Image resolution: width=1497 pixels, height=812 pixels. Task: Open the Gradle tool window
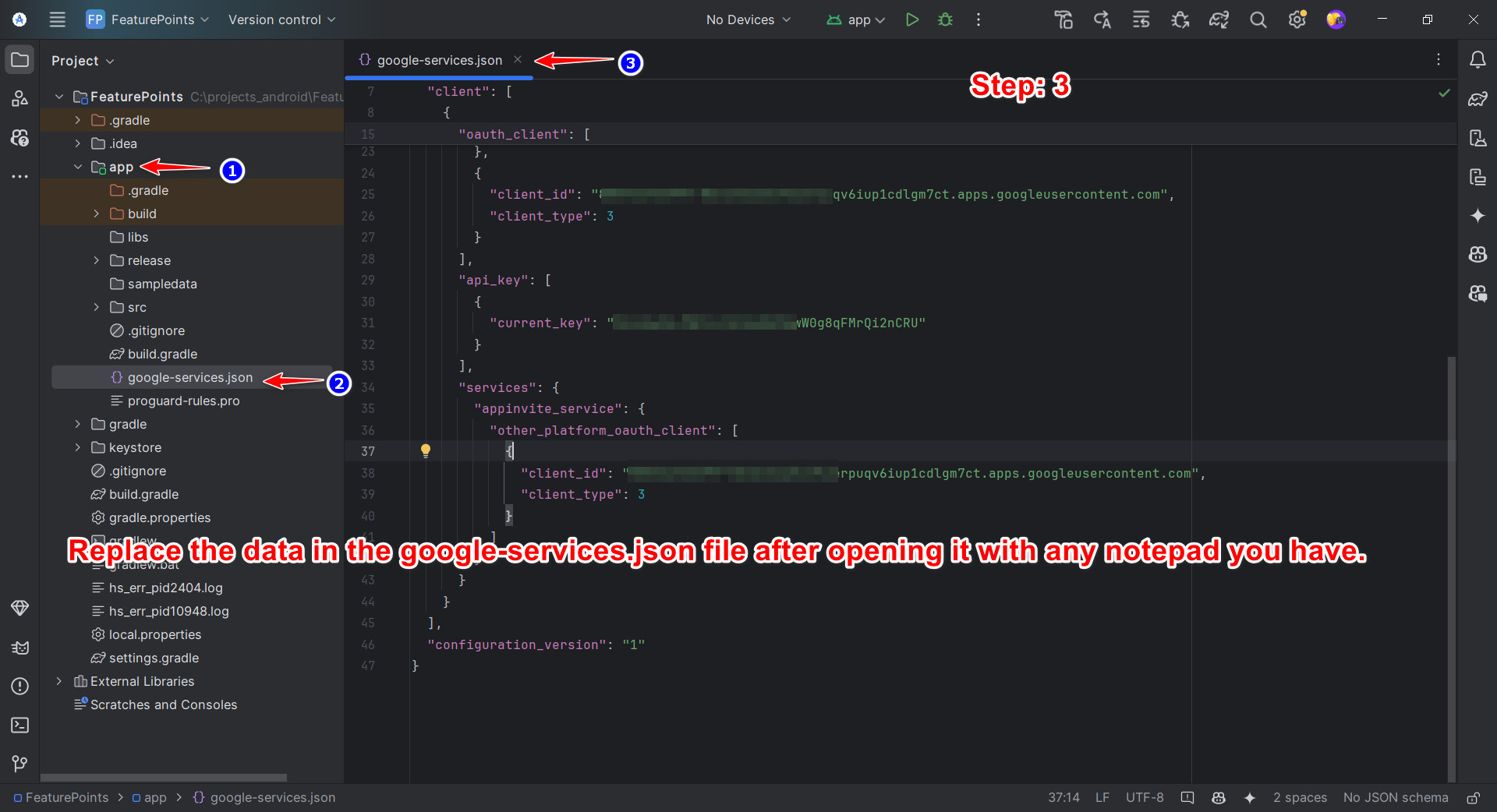[x=1478, y=99]
